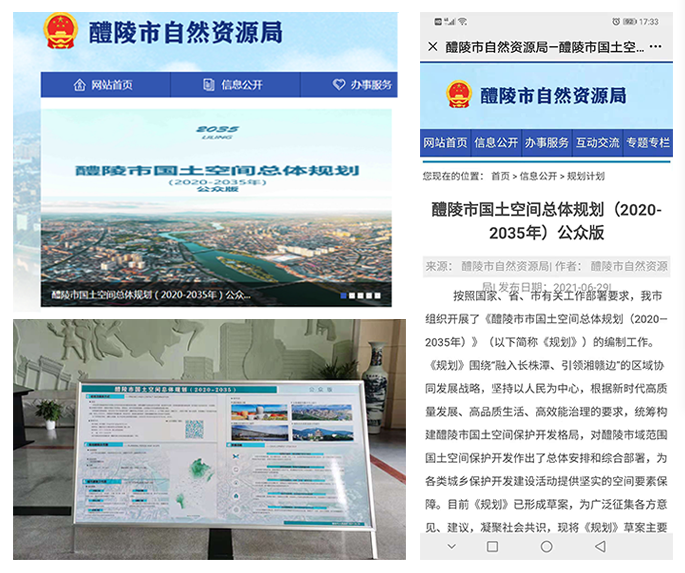Image resolution: width=685 pixels, height=573 pixels.
Task: Tap the Android recent apps square button
Action: click(x=492, y=546)
